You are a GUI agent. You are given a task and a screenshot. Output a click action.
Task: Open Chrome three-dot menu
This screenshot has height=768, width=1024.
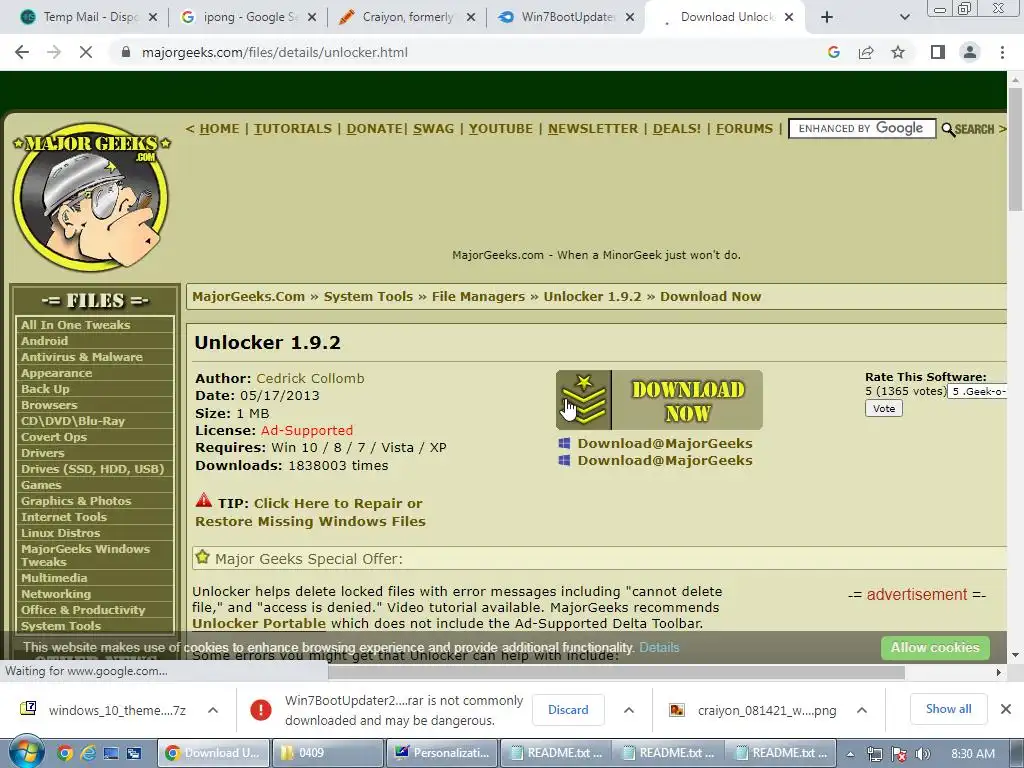[1002, 52]
